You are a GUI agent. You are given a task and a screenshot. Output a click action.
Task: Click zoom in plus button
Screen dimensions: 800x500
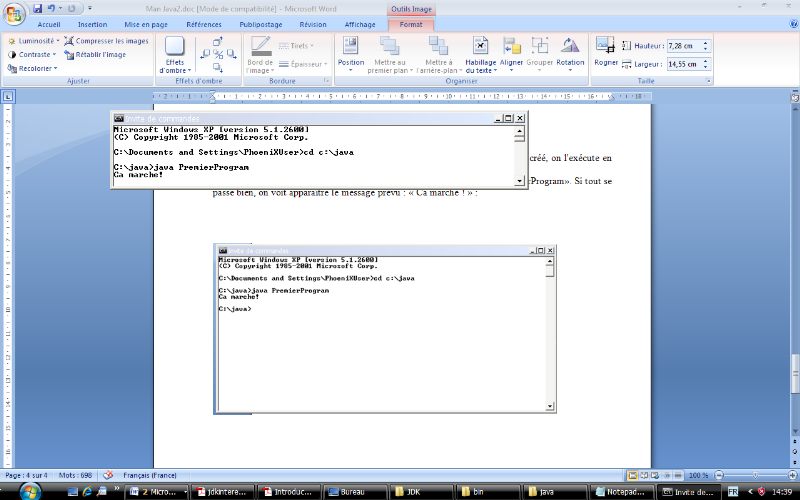792,475
